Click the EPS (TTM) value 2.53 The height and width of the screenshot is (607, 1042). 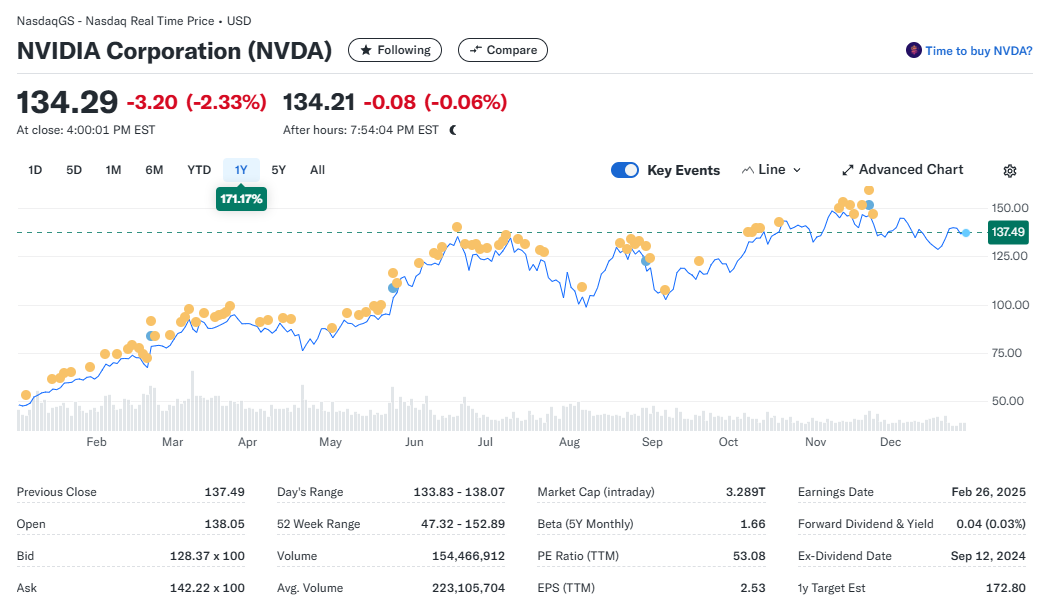coord(753,588)
